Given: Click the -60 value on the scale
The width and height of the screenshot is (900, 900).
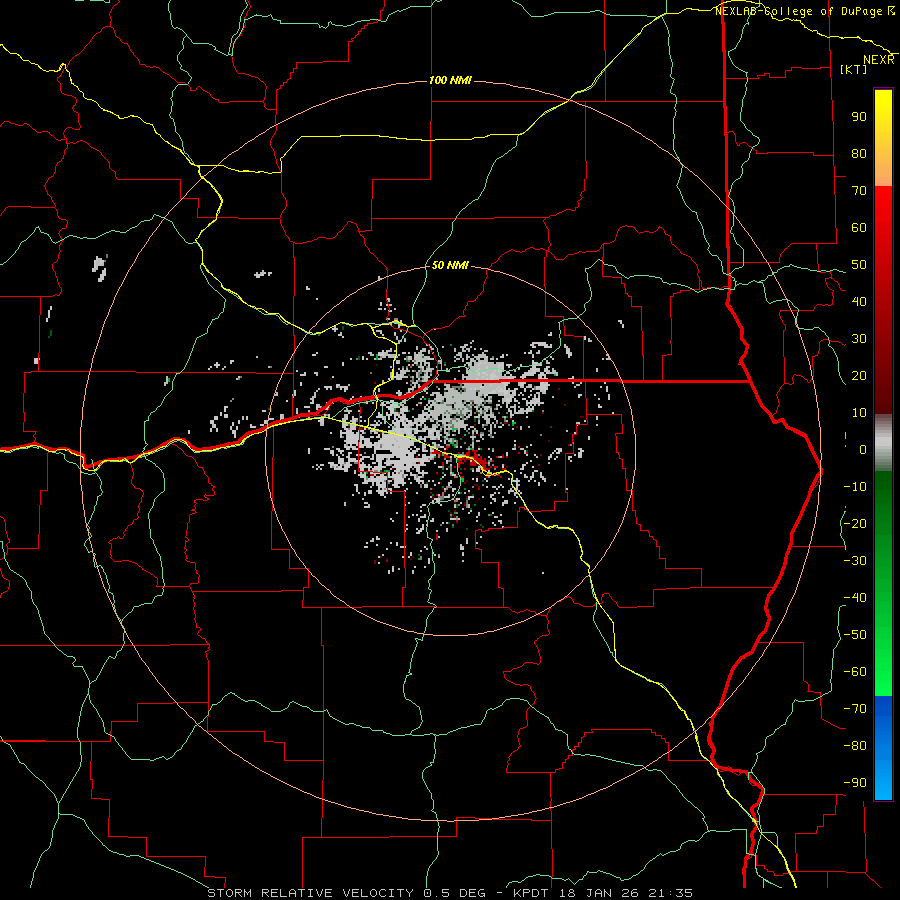Looking at the screenshot, I should tap(855, 672).
